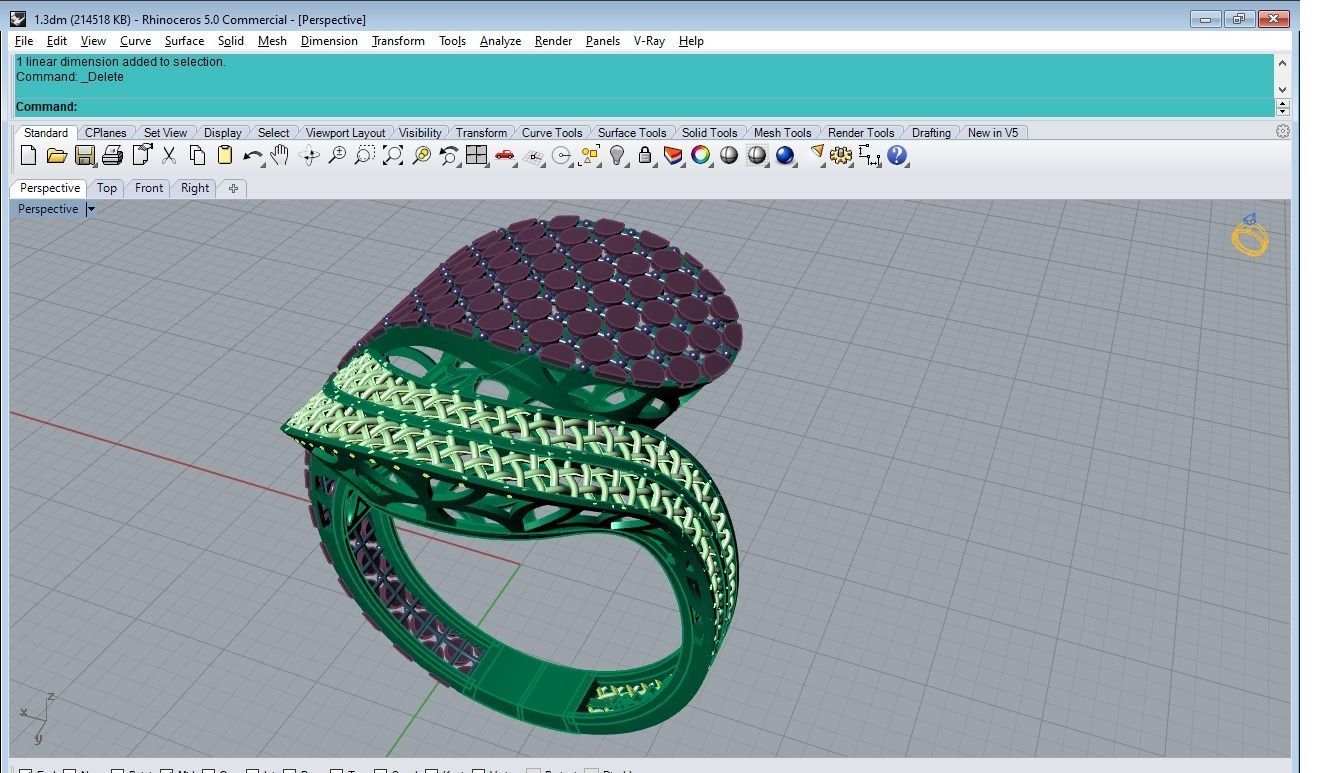Switch to the Set View toolbar tab

point(165,132)
